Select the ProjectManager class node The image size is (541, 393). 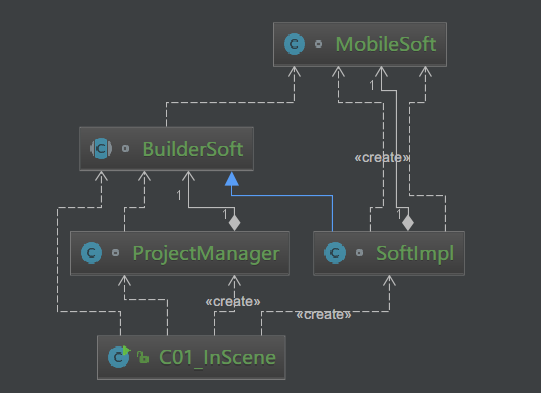coord(180,253)
